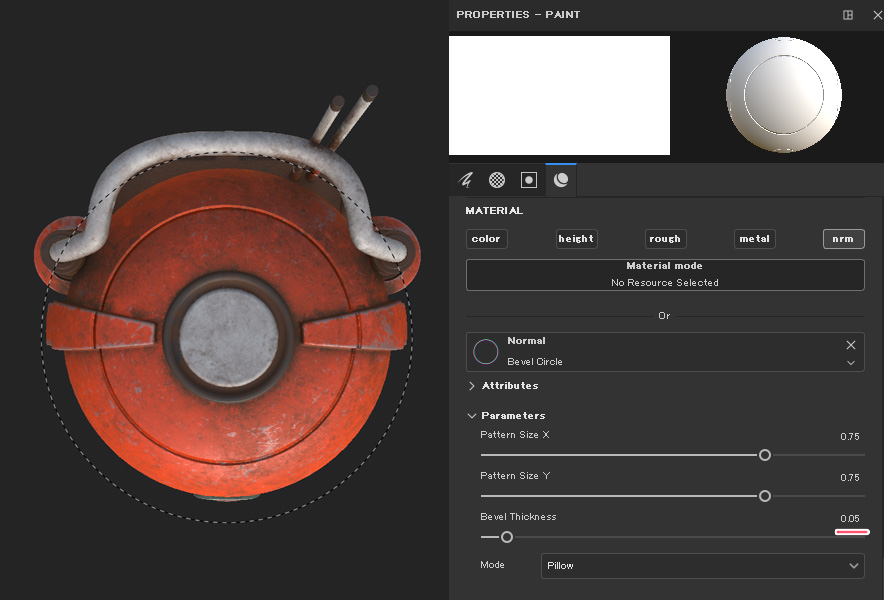Click the Pattern Size X slider handle
Image resolution: width=884 pixels, height=600 pixels.
765,455
